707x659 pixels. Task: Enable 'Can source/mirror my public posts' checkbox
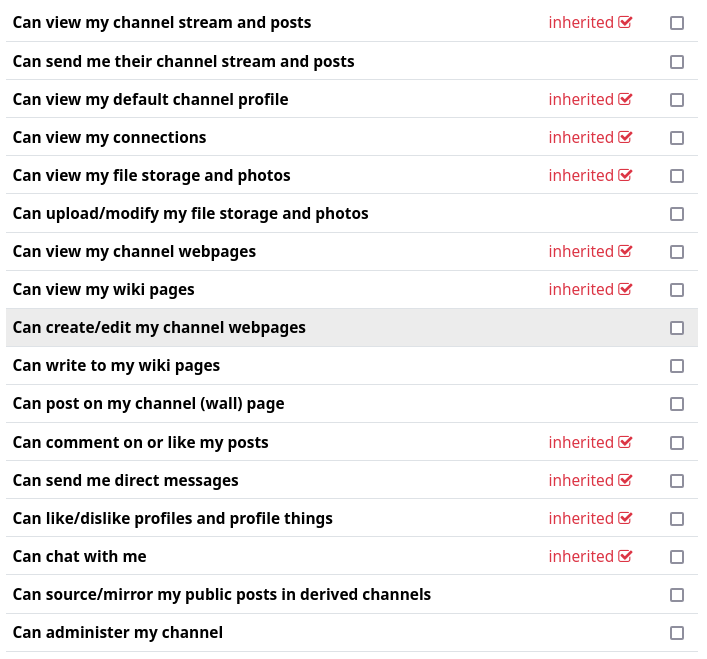pyautogui.click(x=677, y=595)
